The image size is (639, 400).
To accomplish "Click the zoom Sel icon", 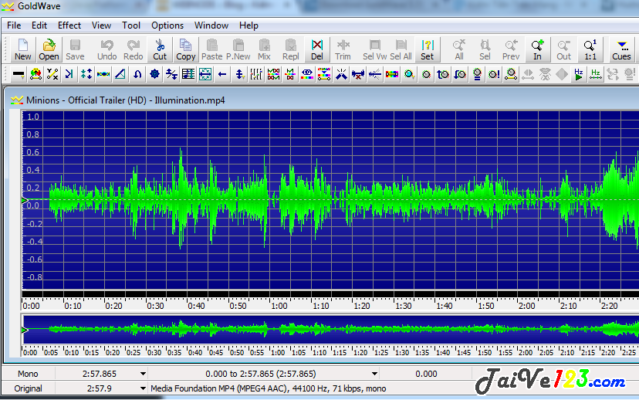I will click(x=485, y=50).
